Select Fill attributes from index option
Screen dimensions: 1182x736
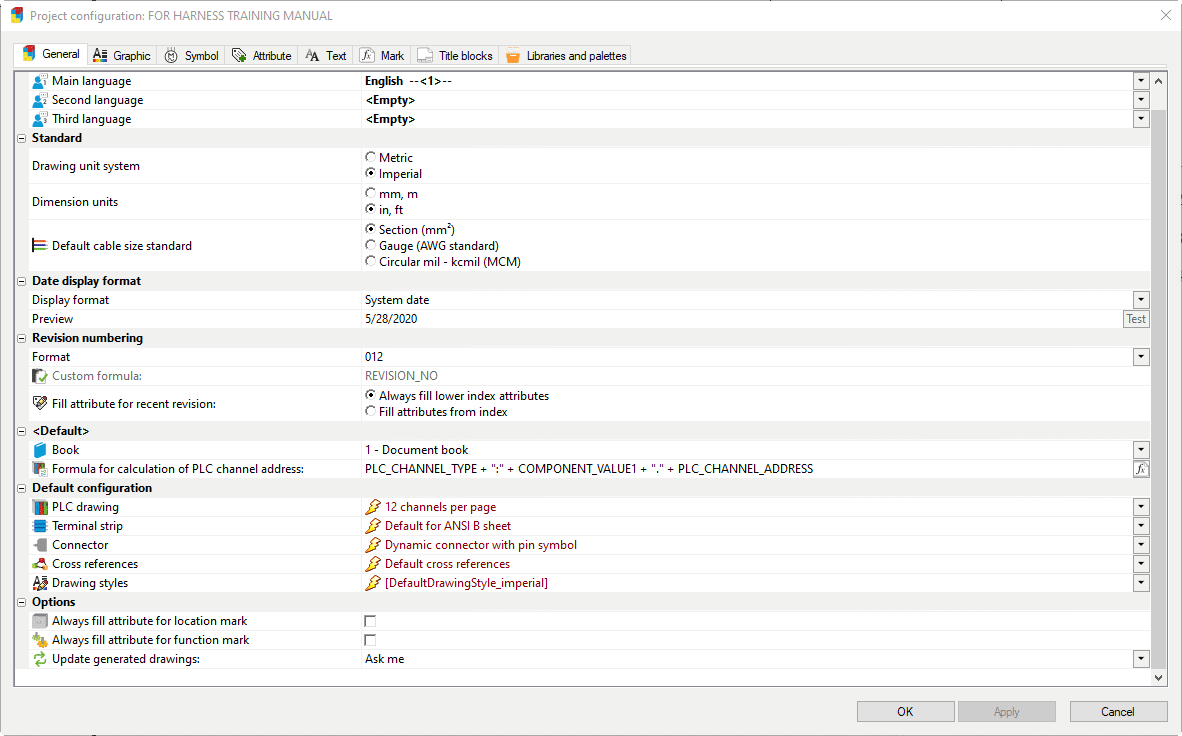coord(371,412)
